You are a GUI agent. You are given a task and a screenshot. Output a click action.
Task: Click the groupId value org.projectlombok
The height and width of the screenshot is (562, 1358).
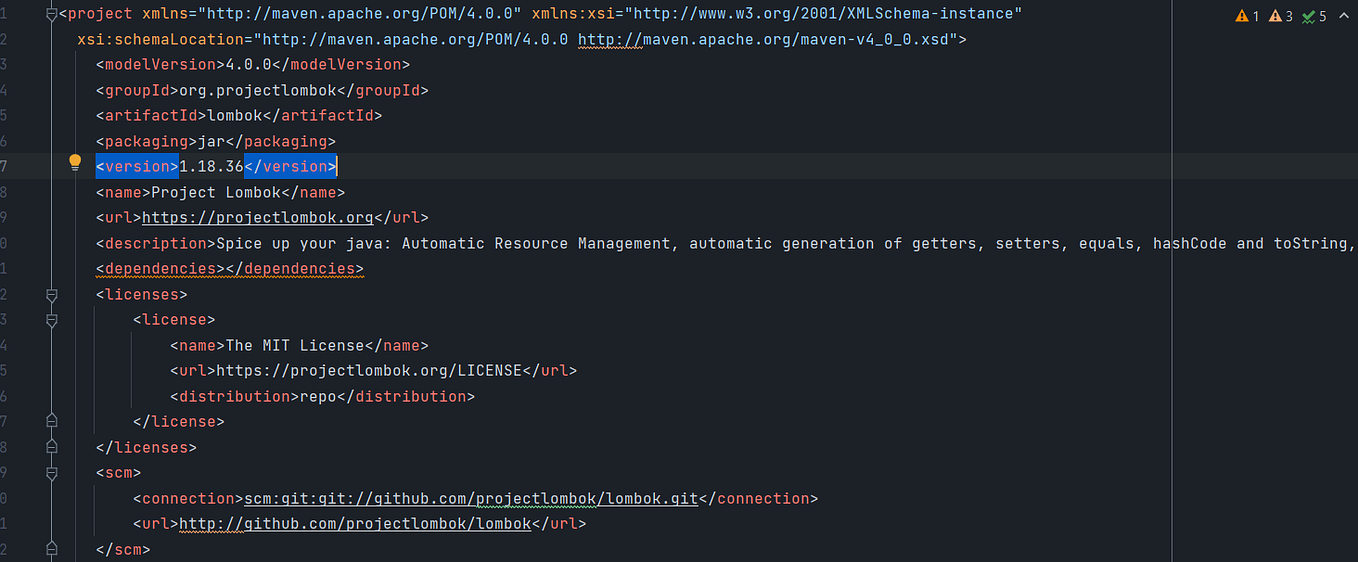click(x=258, y=91)
